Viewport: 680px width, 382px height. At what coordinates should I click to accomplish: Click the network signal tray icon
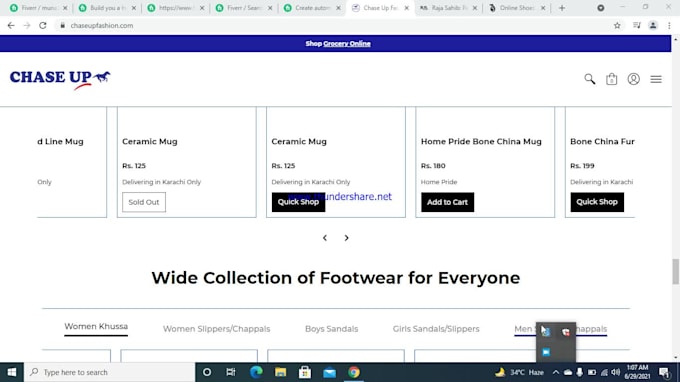pos(604,372)
